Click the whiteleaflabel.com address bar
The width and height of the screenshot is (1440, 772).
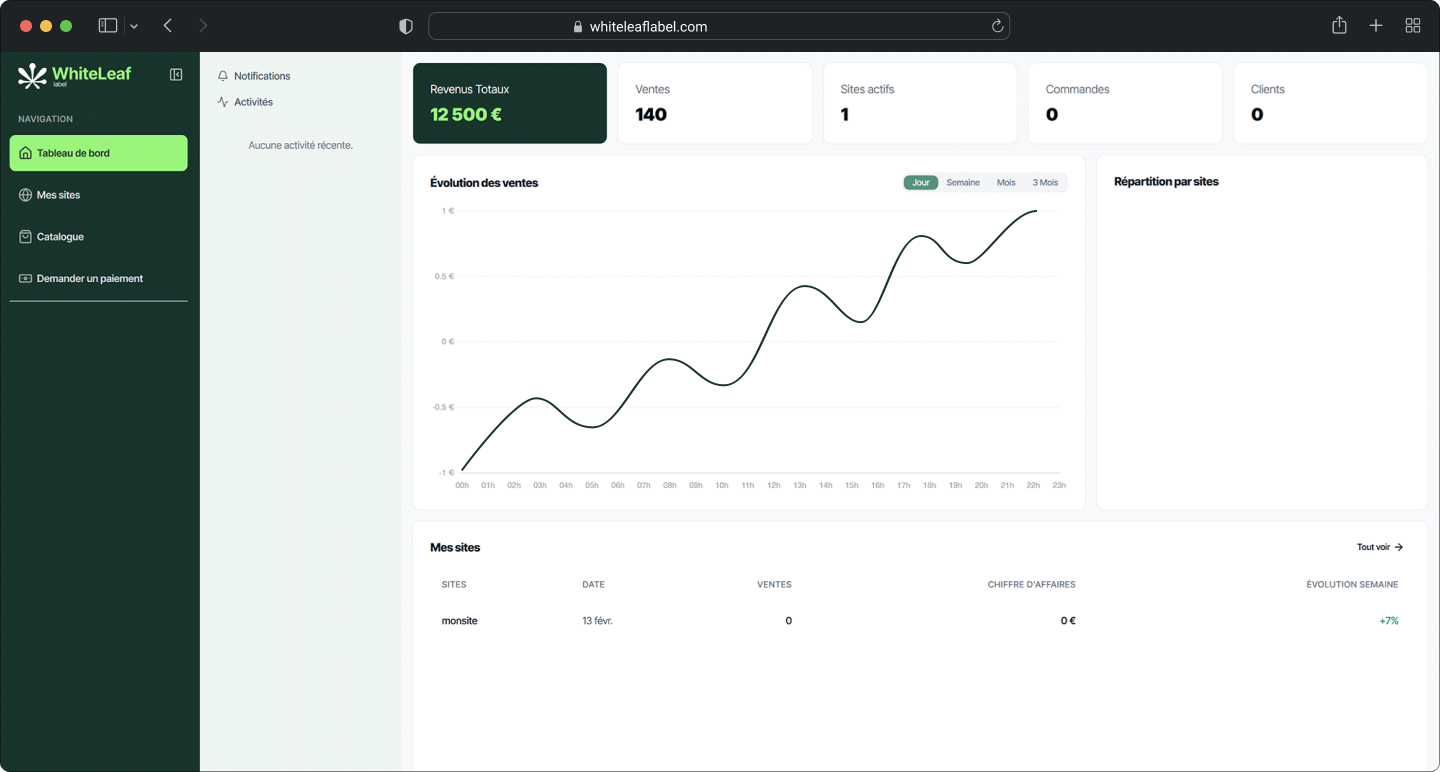tap(718, 27)
